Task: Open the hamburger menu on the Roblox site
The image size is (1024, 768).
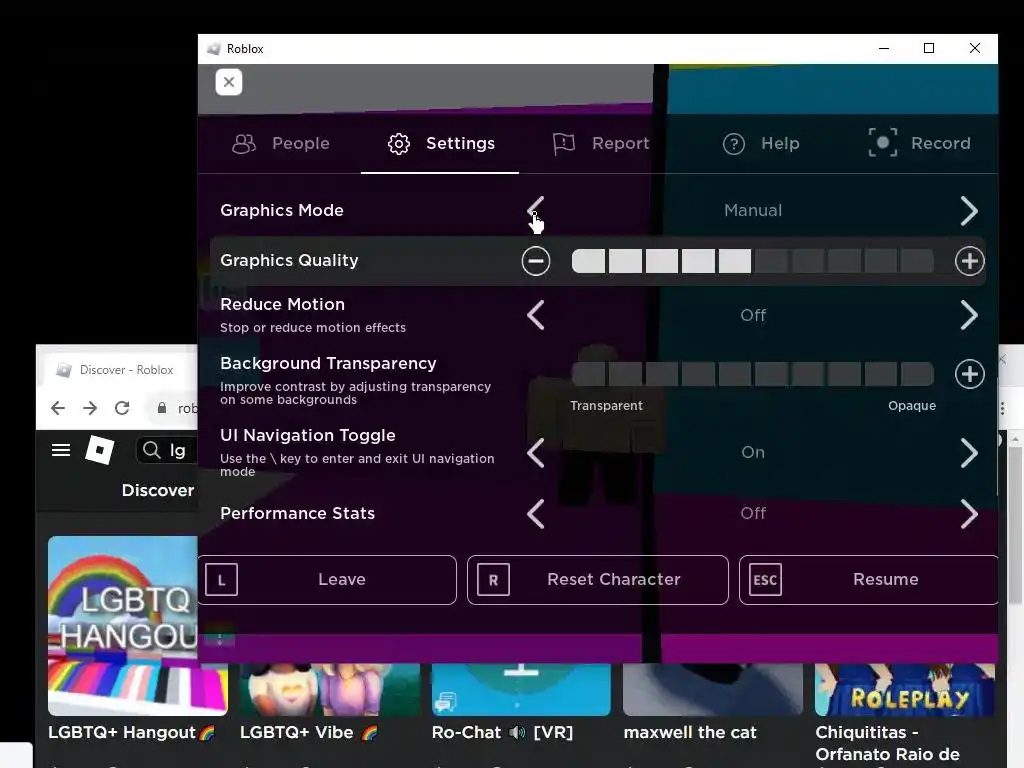Action: (x=61, y=450)
